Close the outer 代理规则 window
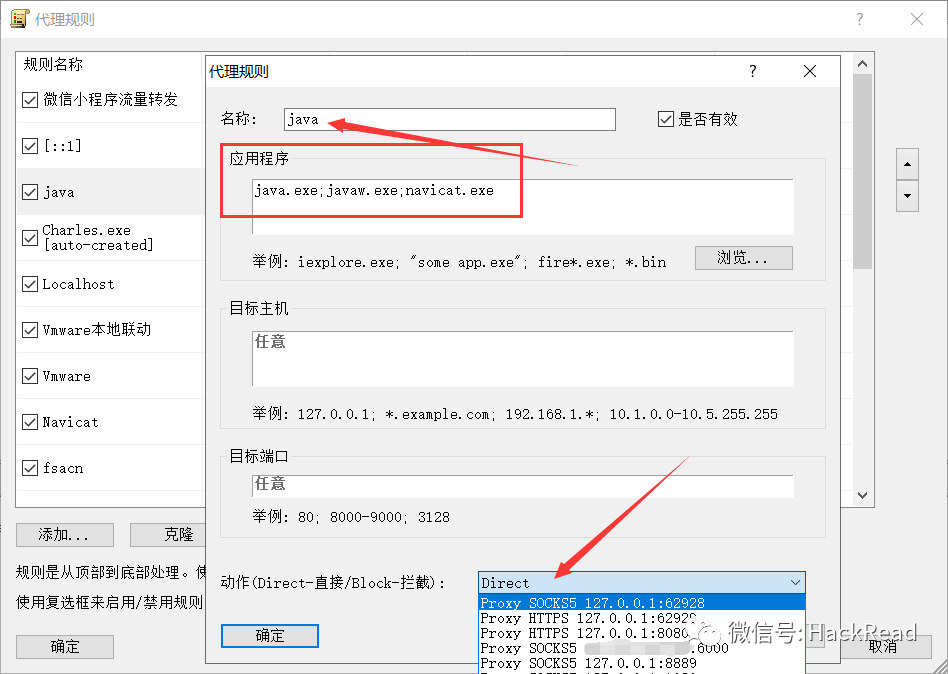This screenshot has height=674, width=948. (x=917, y=19)
